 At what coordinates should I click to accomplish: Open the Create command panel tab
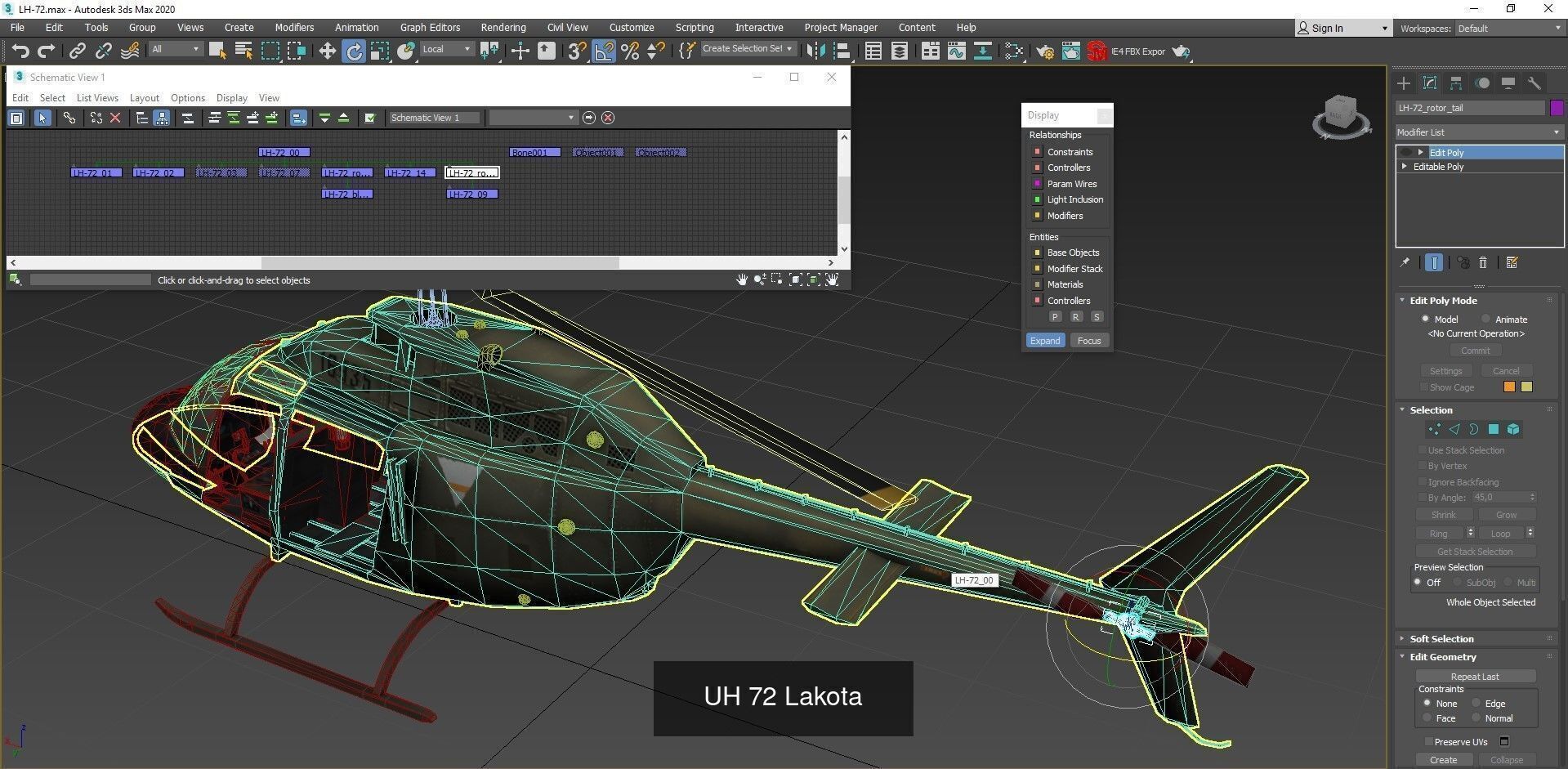(1404, 83)
